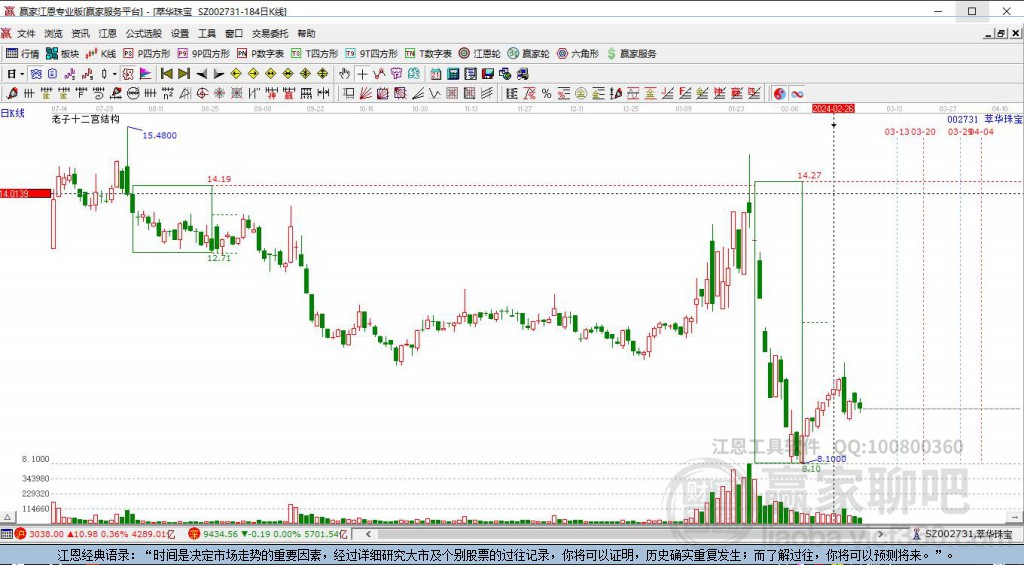
Task: Open the 公式选股 menu
Action: pyautogui.click(x=144, y=33)
